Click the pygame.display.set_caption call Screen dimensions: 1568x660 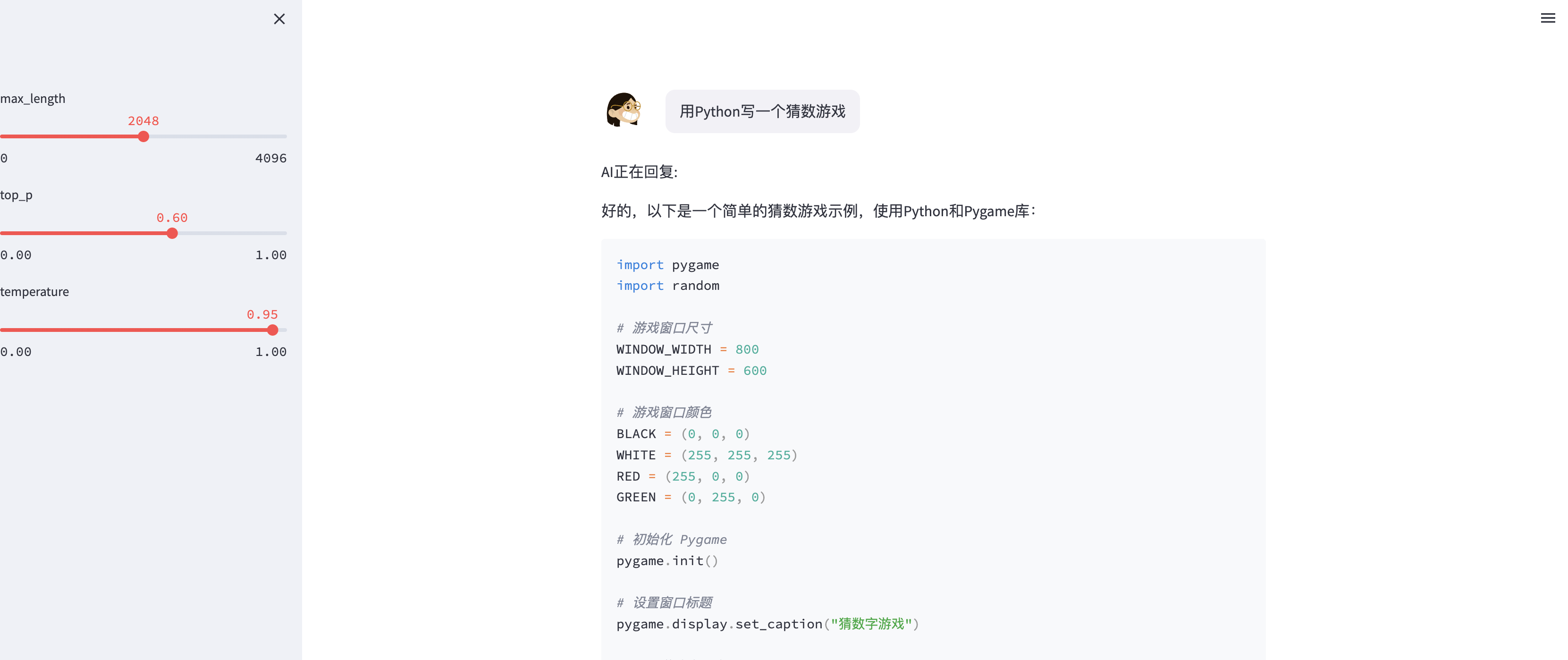tap(764, 624)
